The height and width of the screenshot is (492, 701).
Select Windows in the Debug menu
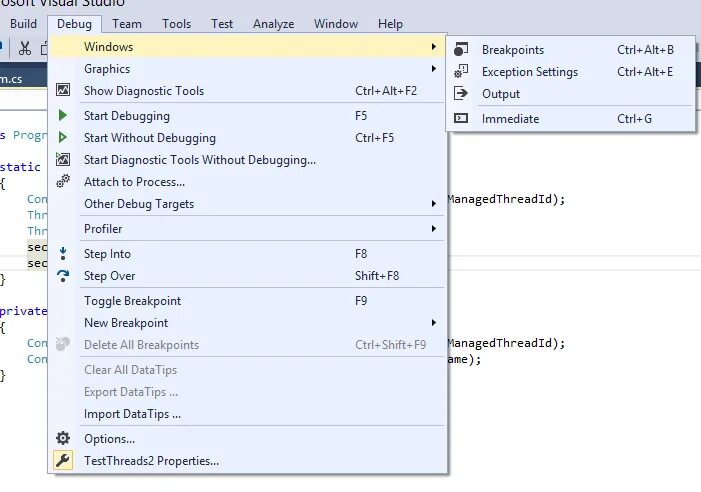247,46
